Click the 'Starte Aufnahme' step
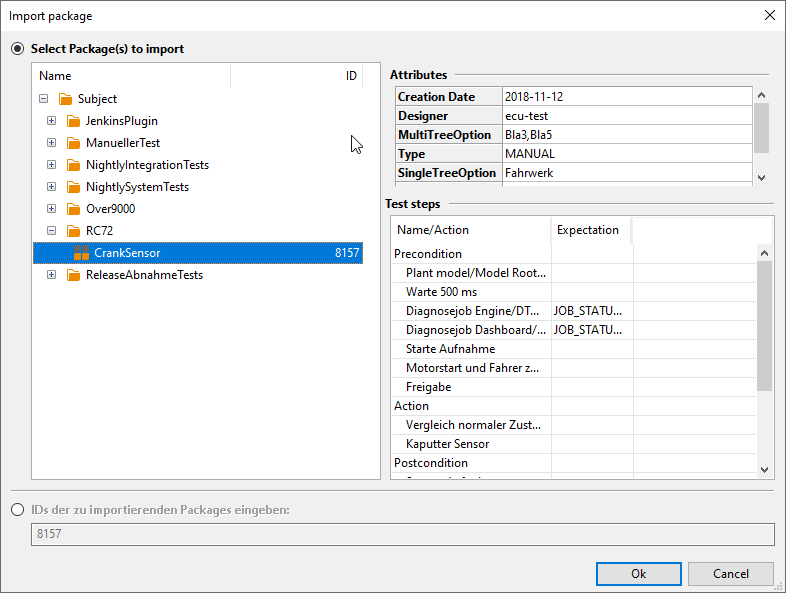This screenshot has width=786, height=593. [450, 349]
